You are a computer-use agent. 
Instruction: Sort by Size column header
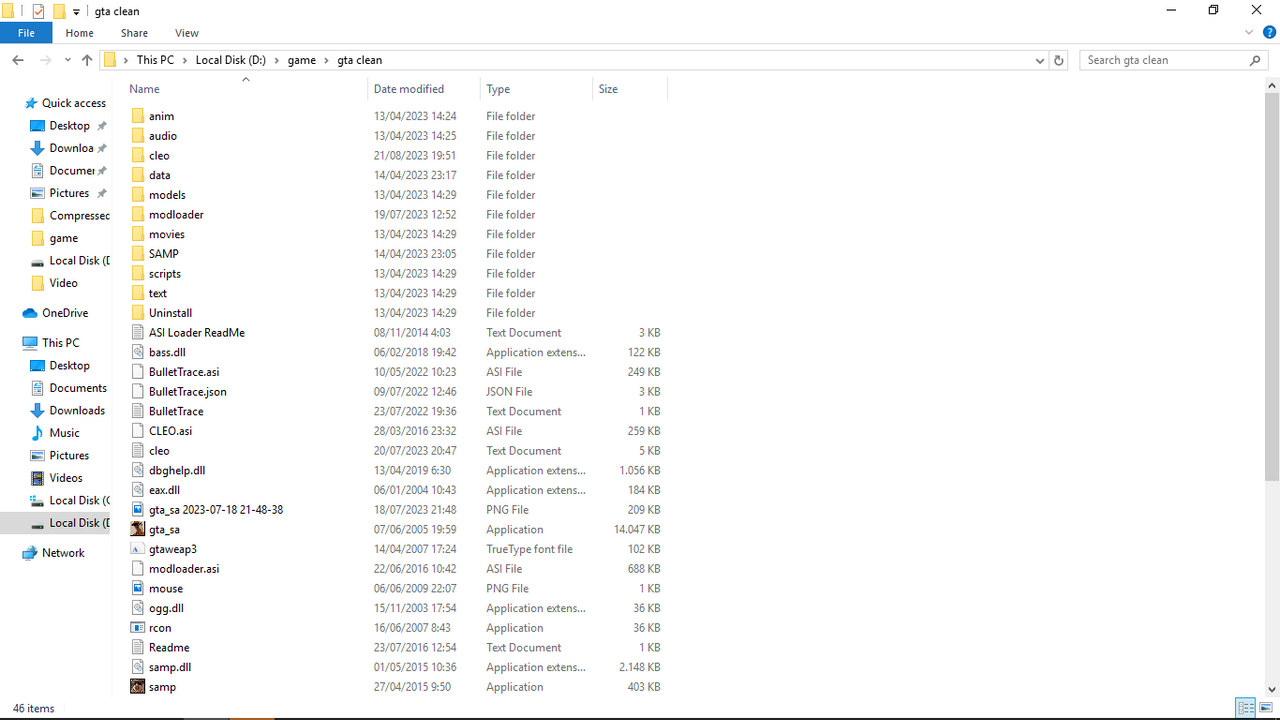(630, 89)
